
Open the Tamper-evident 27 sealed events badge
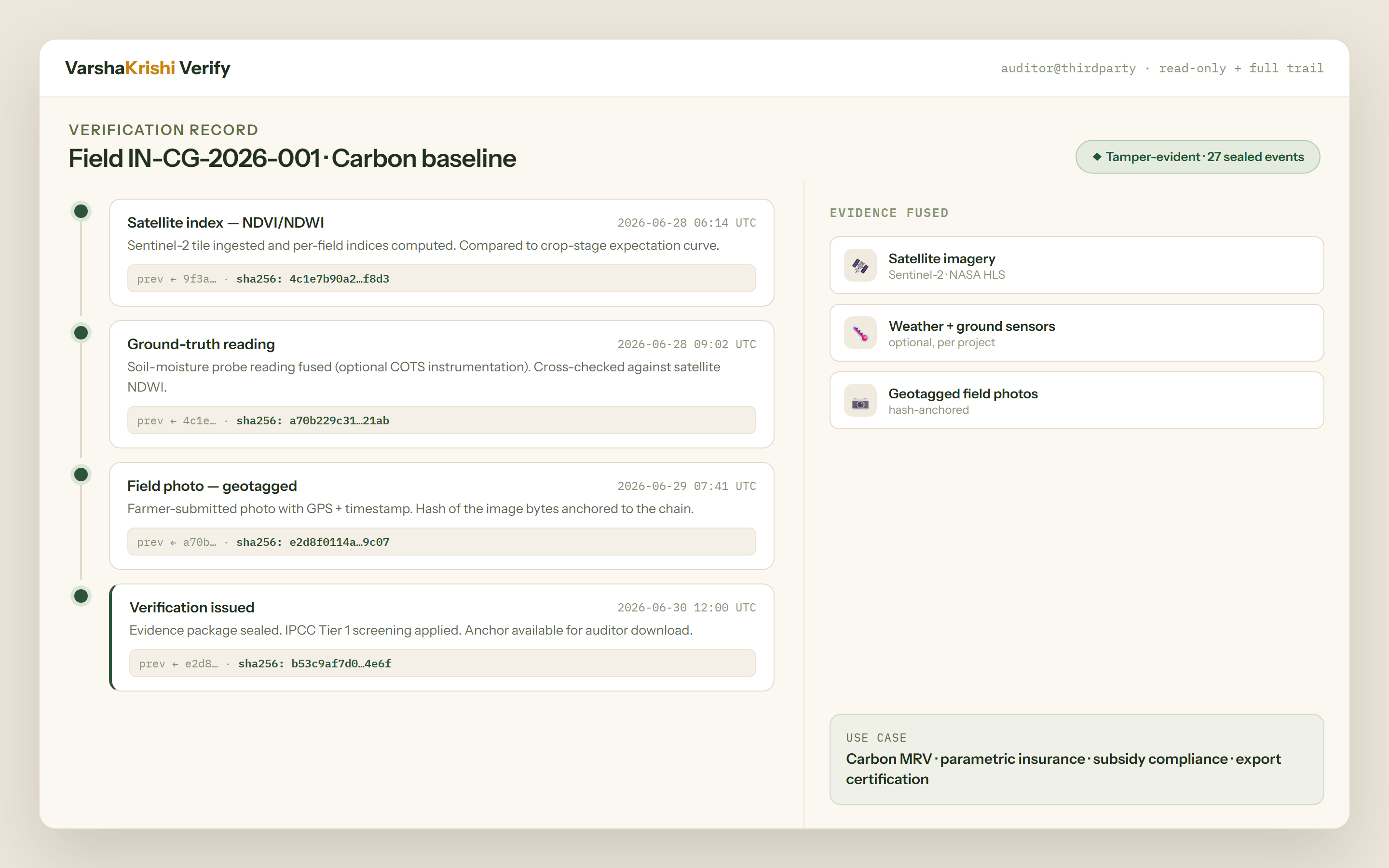1198,157
